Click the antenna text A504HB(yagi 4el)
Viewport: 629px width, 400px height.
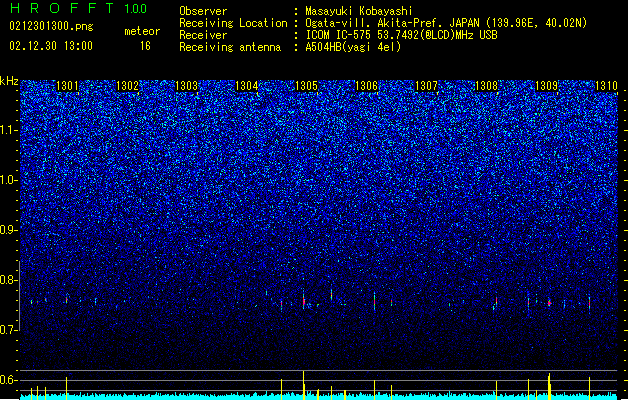point(353,47)
